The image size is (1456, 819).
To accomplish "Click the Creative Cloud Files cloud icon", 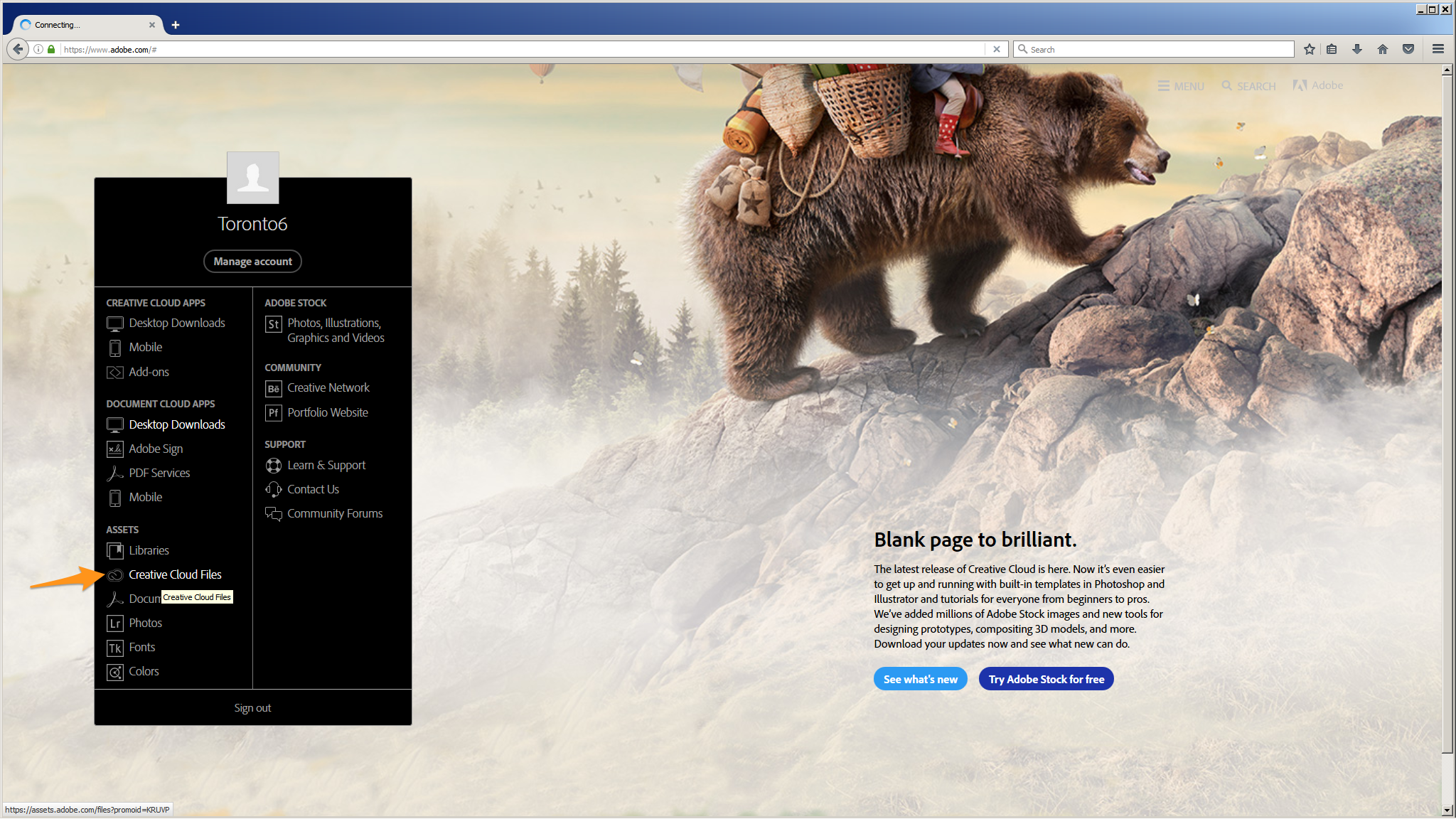I will pos(114,575).
